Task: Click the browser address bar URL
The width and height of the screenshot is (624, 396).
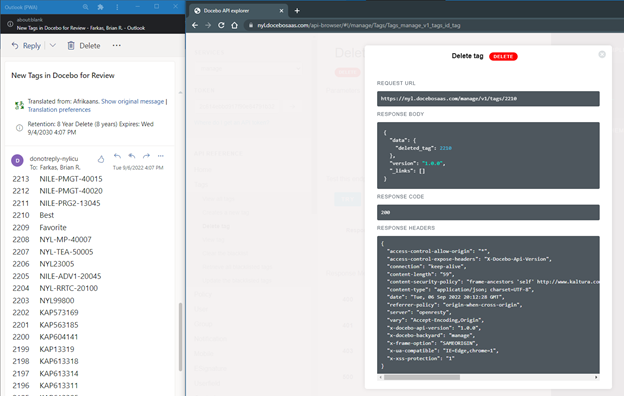Action: [359, 25]
